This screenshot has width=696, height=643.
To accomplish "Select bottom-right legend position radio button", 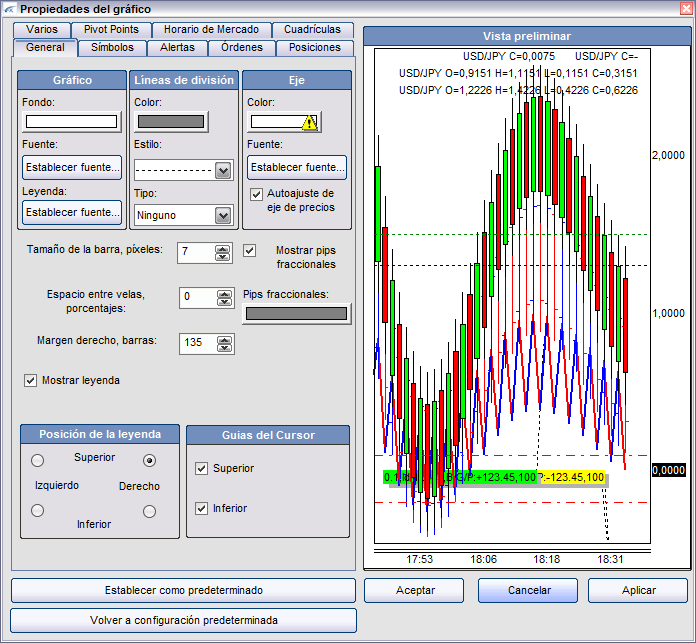I will point(150,511).
